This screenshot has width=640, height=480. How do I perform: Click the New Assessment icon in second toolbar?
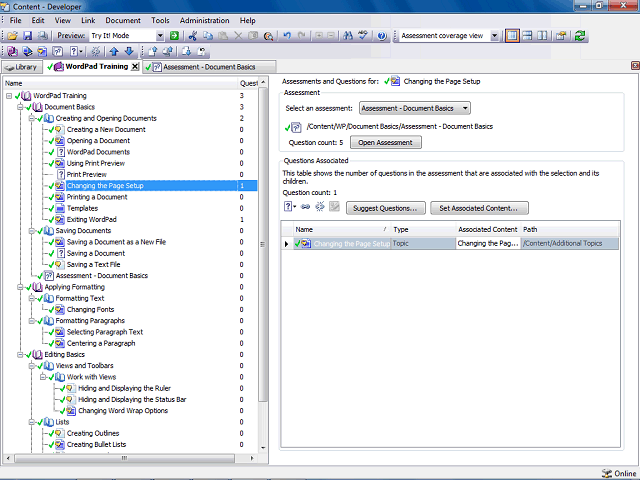point(58,51)
